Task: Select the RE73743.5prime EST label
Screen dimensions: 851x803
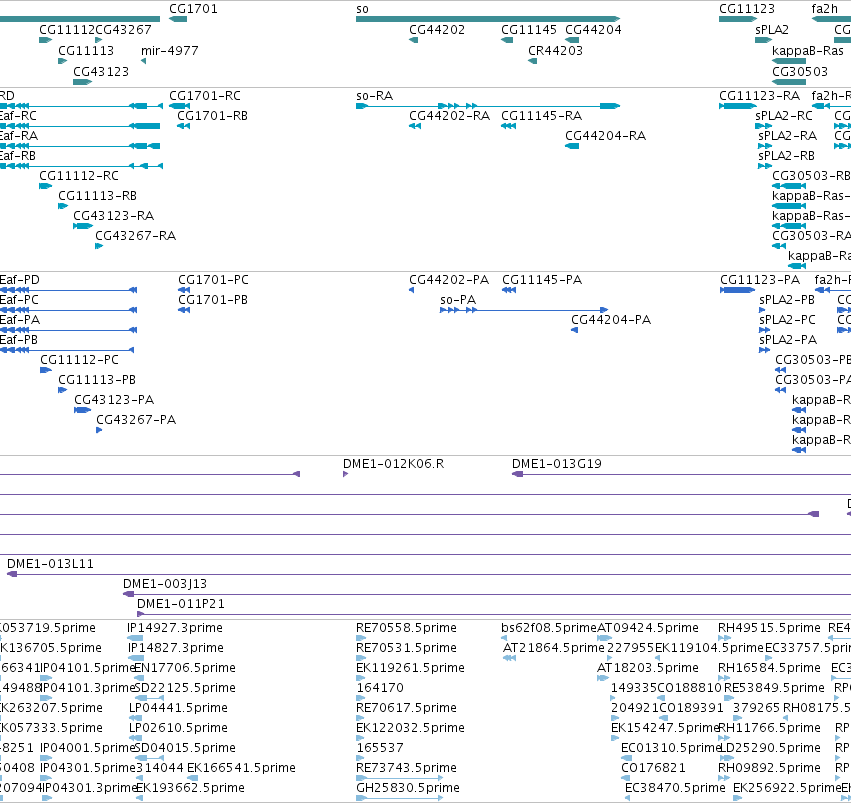Action: (406, 768)
